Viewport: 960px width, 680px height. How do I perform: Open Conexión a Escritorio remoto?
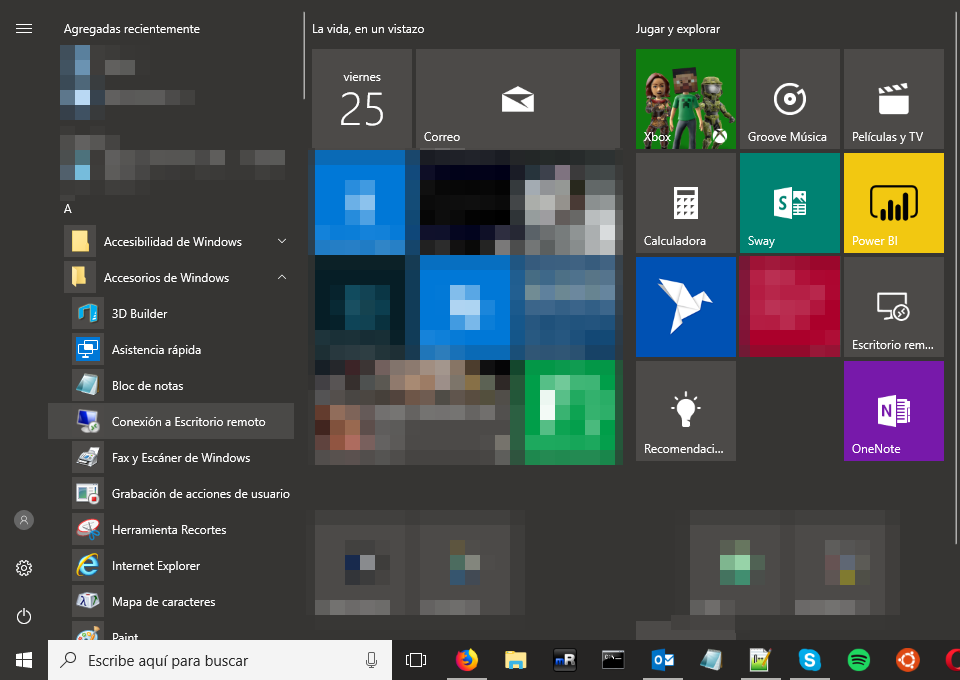pyautogui.click(x=171, y=422)
